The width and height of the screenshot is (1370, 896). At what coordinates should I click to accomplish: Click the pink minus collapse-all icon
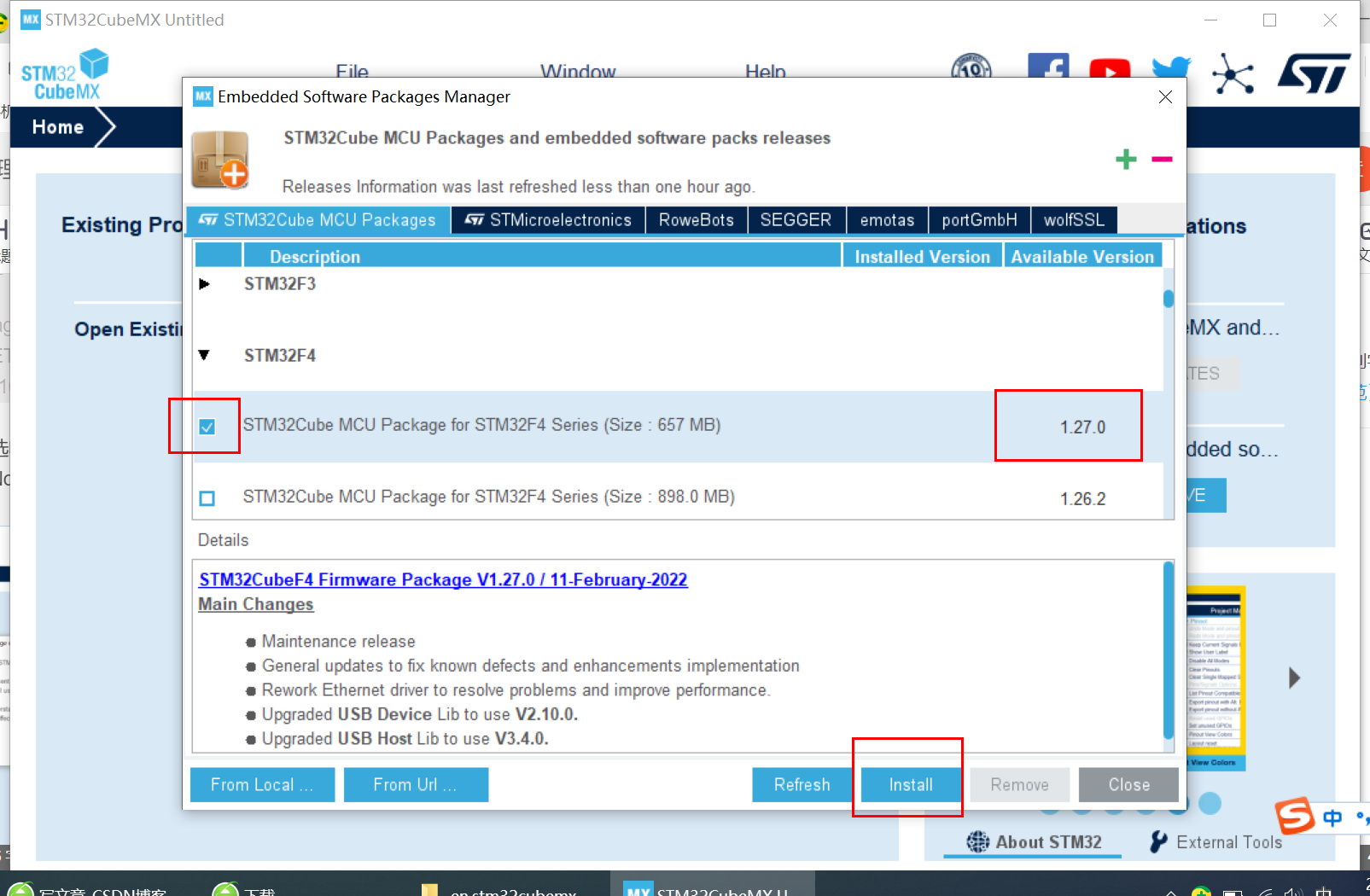coord(1162,159)
